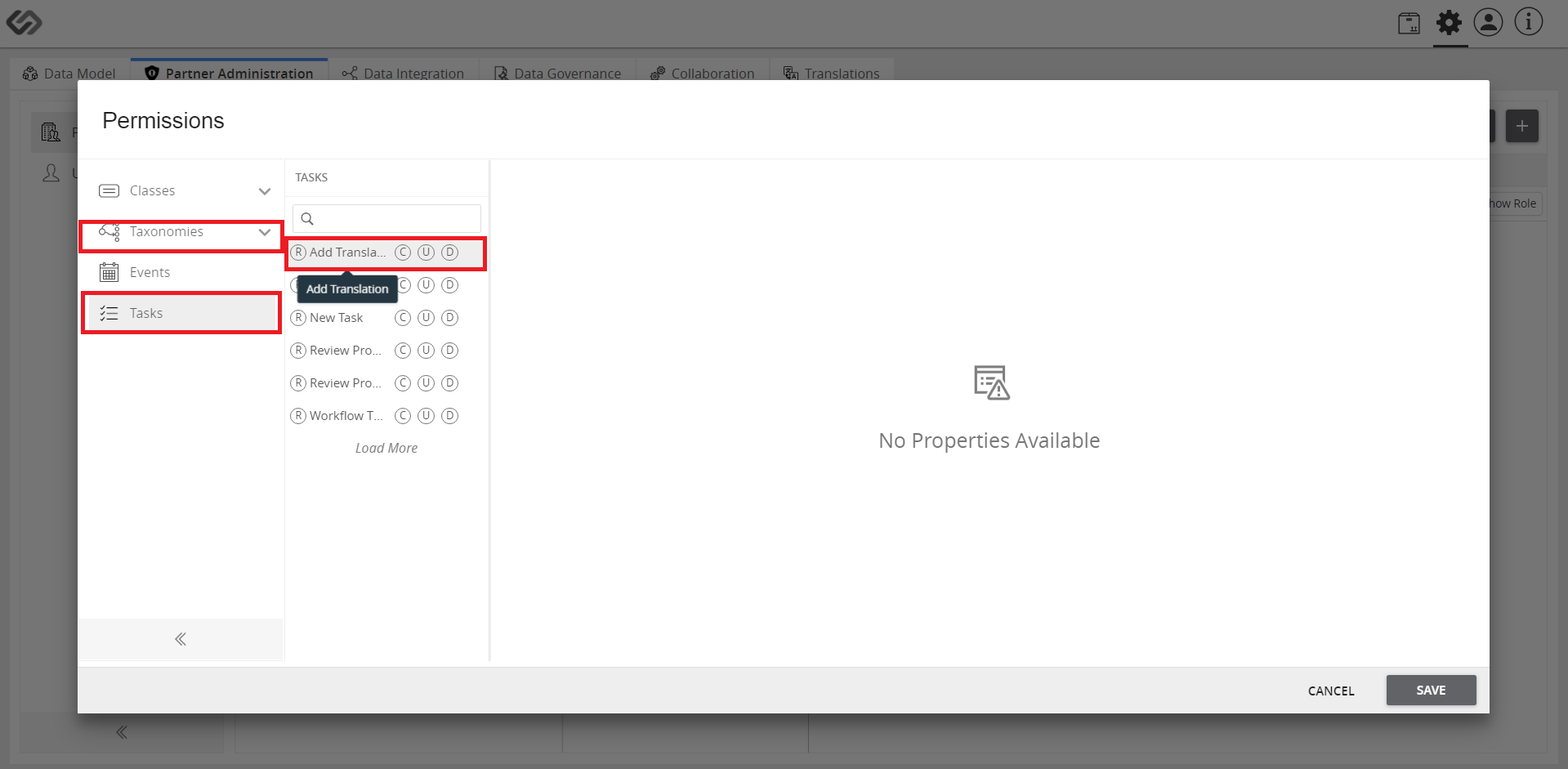Open the task calendar icon in header
The height and width of the screenshot is (769, 1568).
pyautogui.click(x=1409, y=23)
